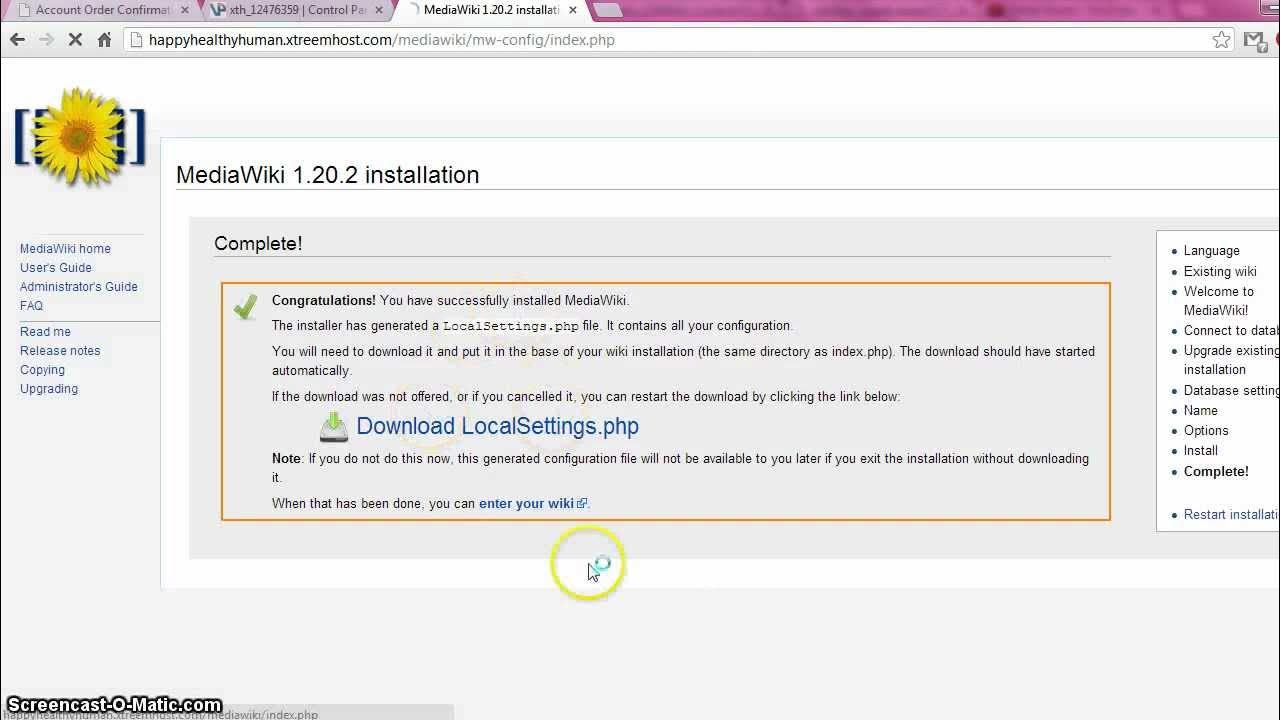The height and width of the screenshot is (720, 1280).
Task: Click the Upgrade existing installation step
Action: coord(1231,360)
